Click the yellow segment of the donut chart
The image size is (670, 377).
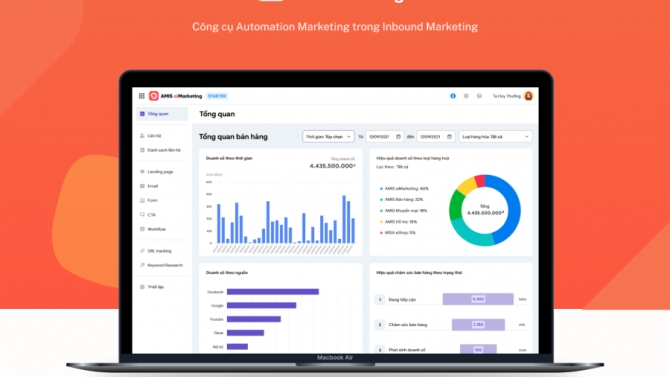click(x=466, y=185)
